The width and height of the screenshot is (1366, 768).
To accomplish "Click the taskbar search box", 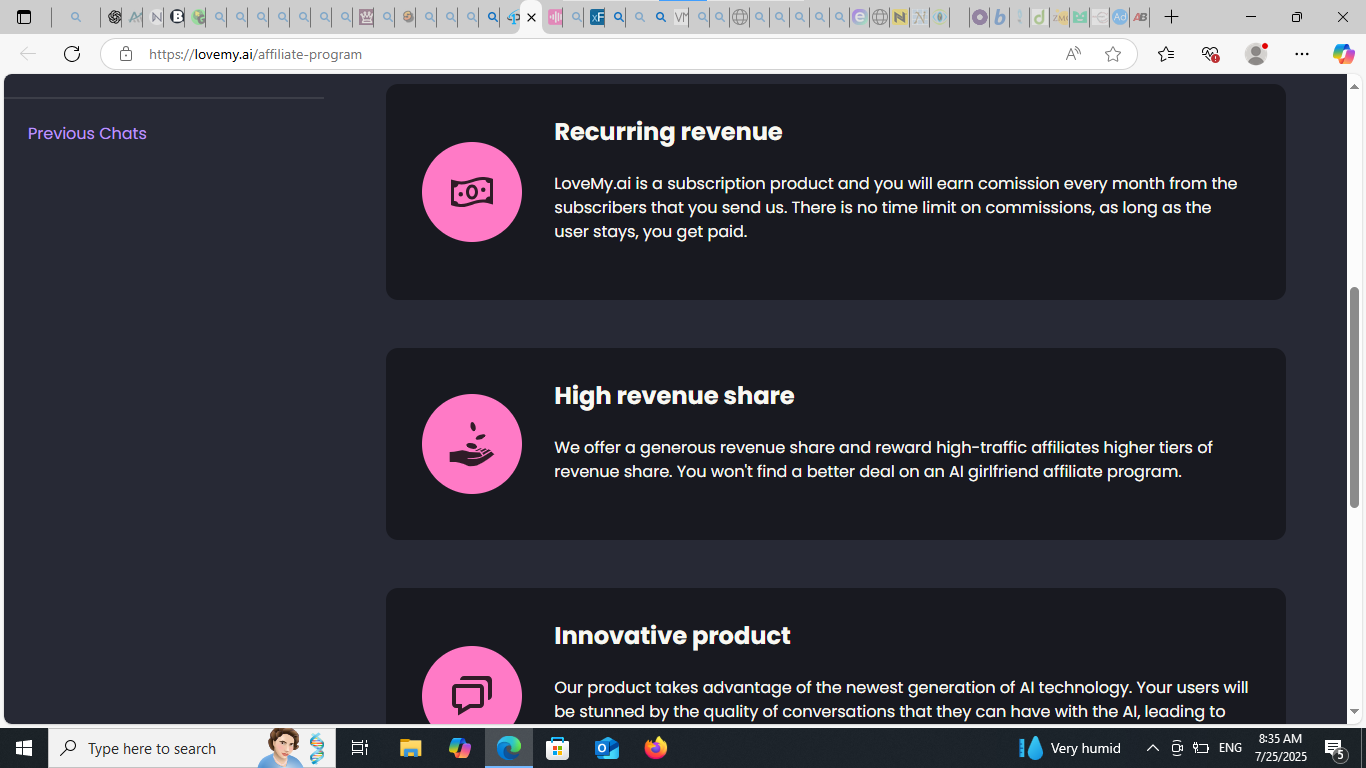I will pos(192,748).
